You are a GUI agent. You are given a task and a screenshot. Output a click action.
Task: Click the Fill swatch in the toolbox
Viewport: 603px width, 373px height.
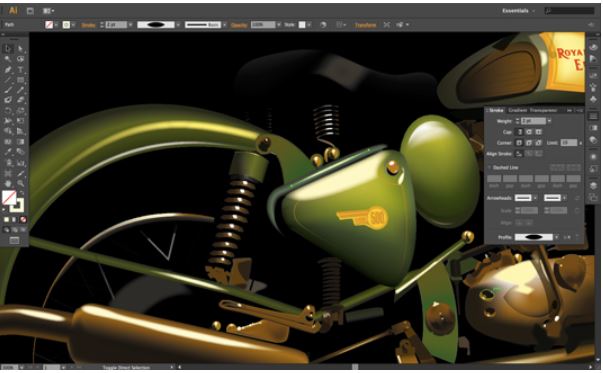(x=9, y=197)
